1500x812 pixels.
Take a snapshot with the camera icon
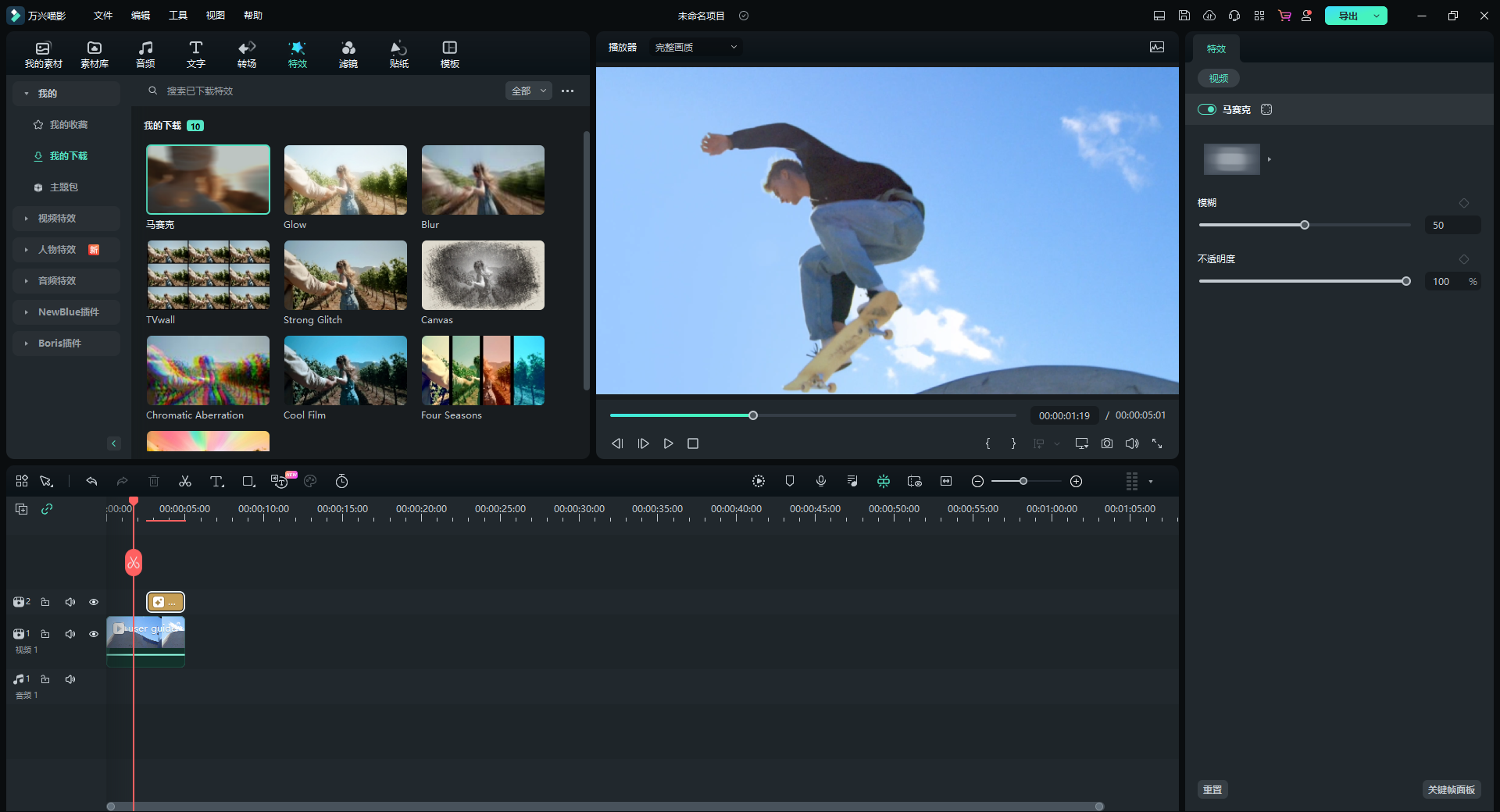click(x=1107, y=443)
